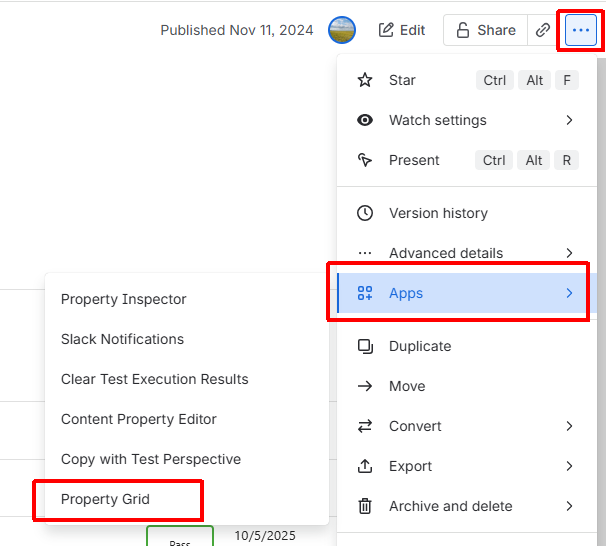
Task: Click the Share button
Action: (485, 30)
